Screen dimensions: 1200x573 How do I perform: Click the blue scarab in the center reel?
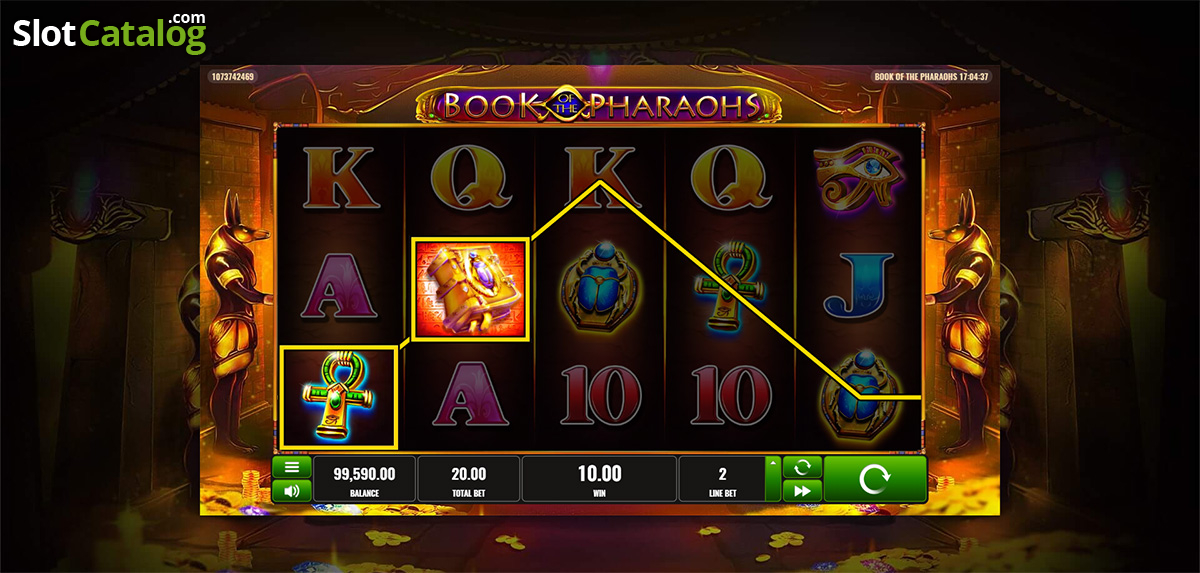[599, 288]
